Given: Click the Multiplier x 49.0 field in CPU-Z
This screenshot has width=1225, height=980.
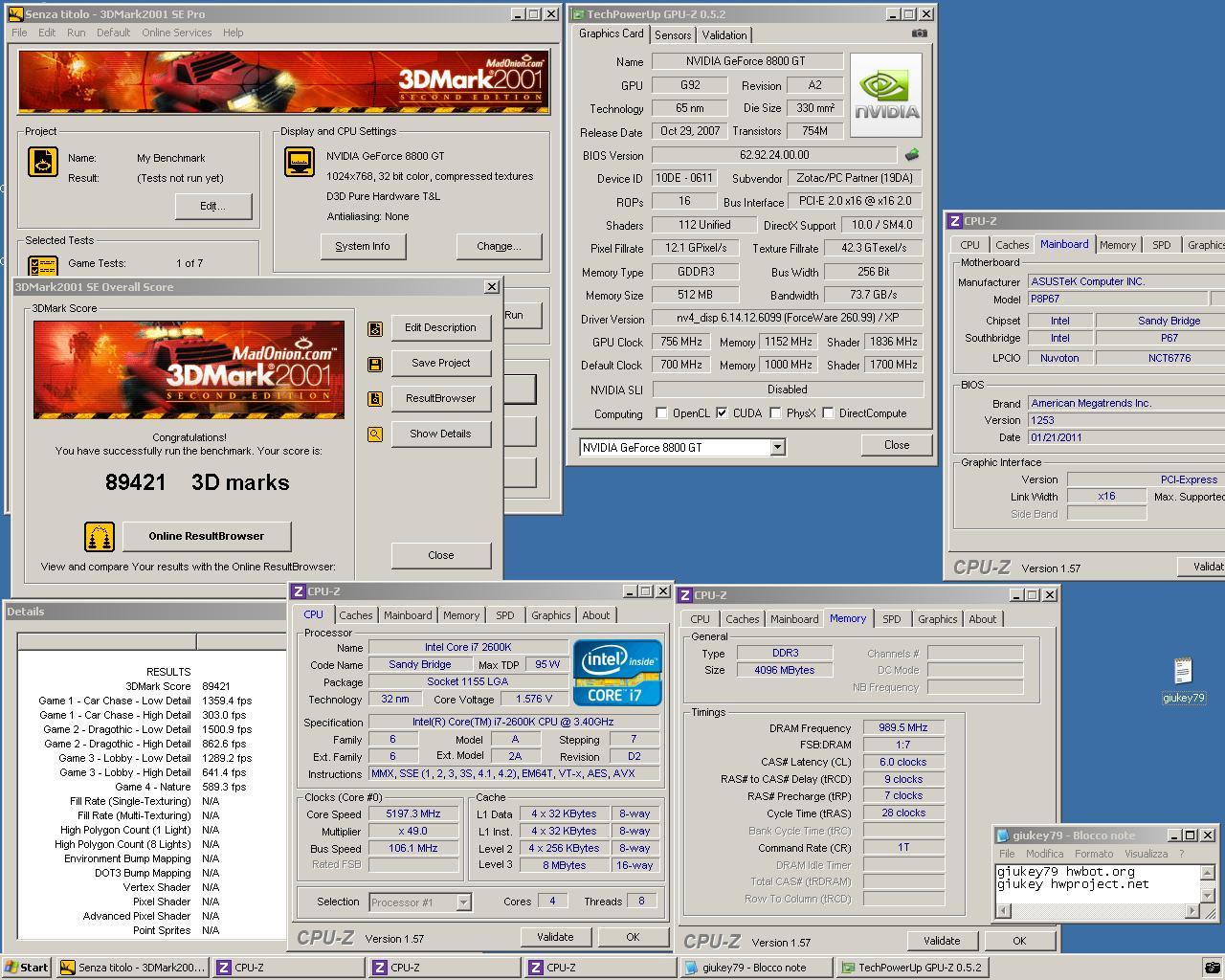Looking at the screenshot, I should pos(412,831).
